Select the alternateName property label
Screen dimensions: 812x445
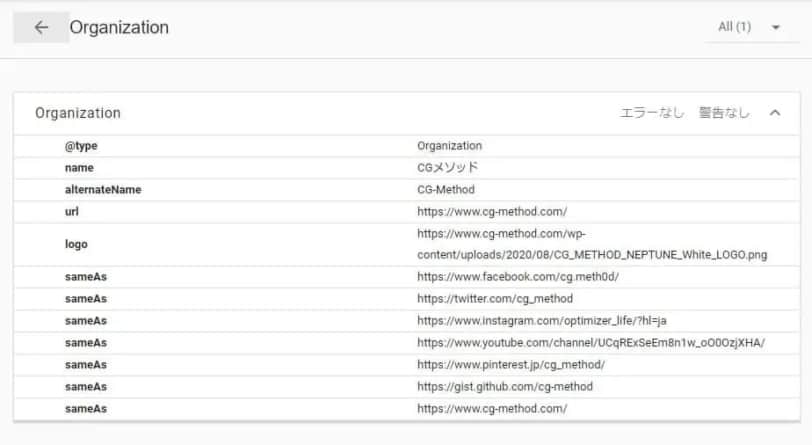coord(103,190)
